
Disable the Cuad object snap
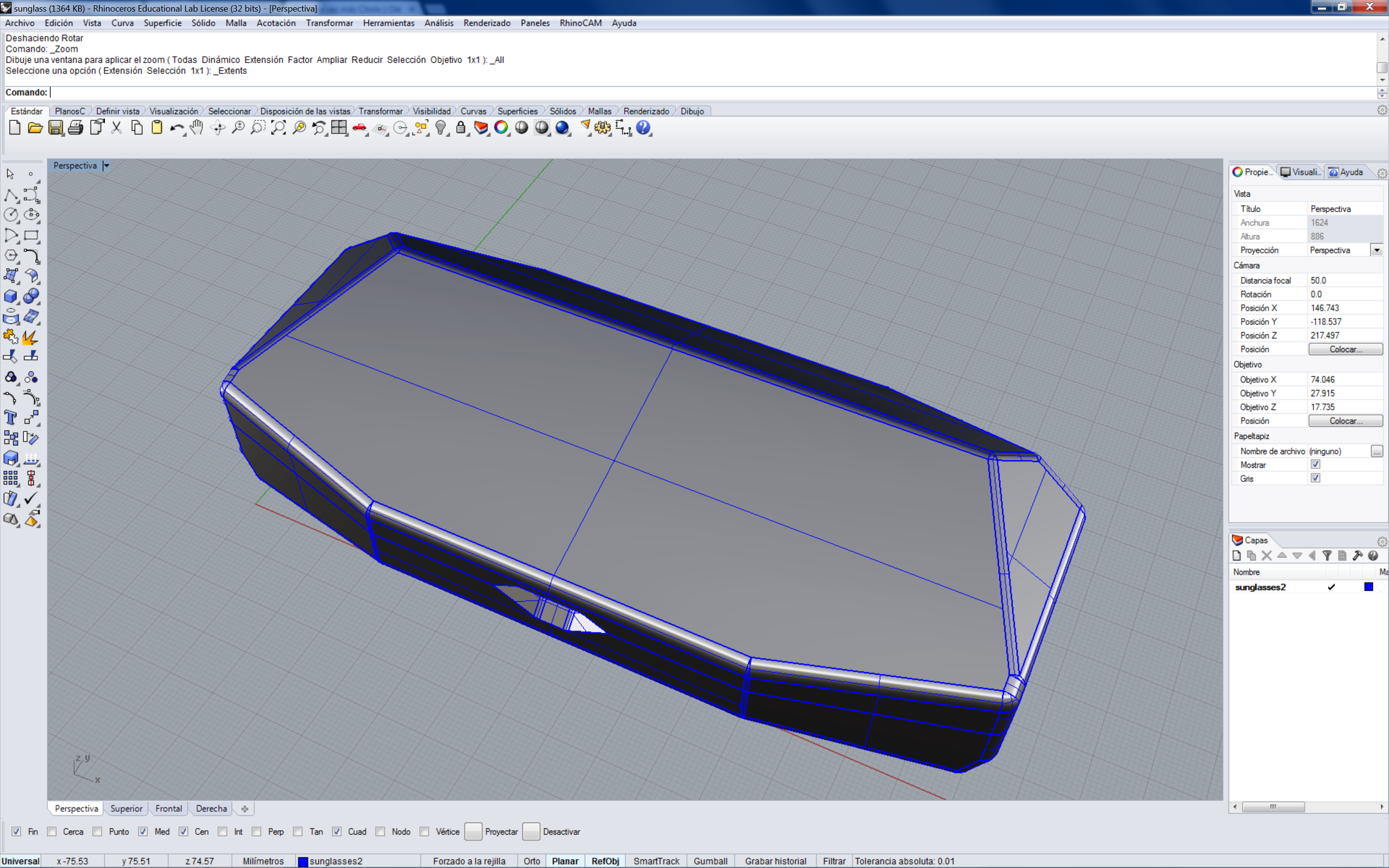tap(337, 831)
